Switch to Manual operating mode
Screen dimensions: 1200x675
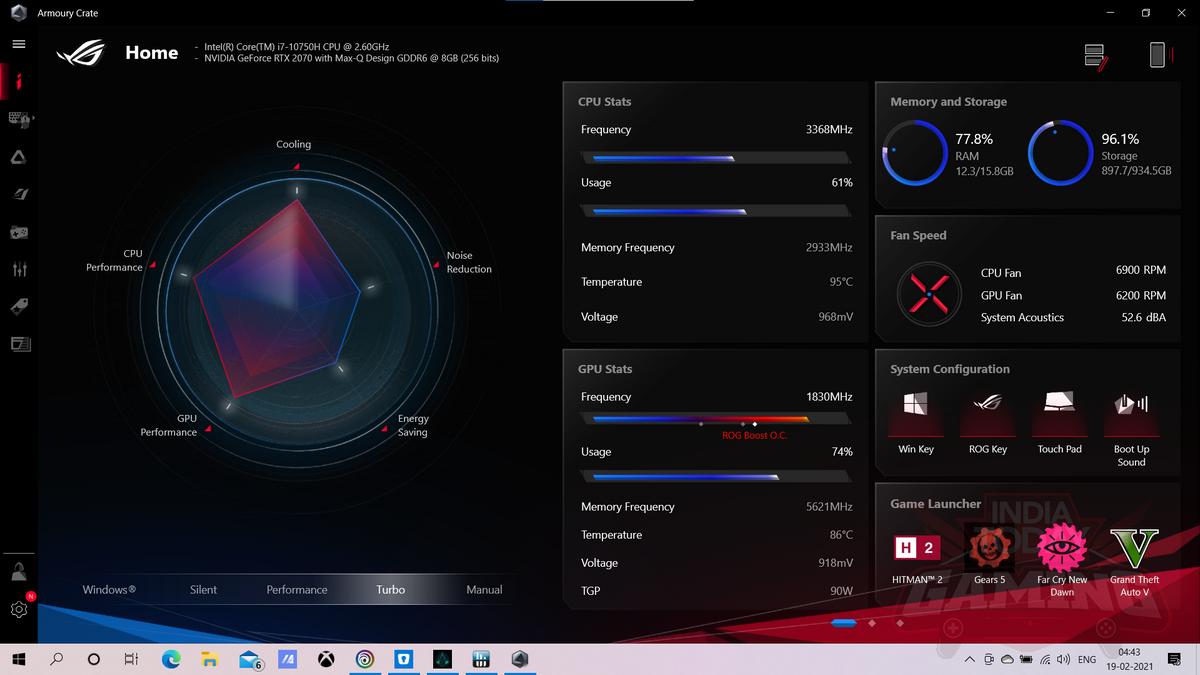tap(484, 590)
